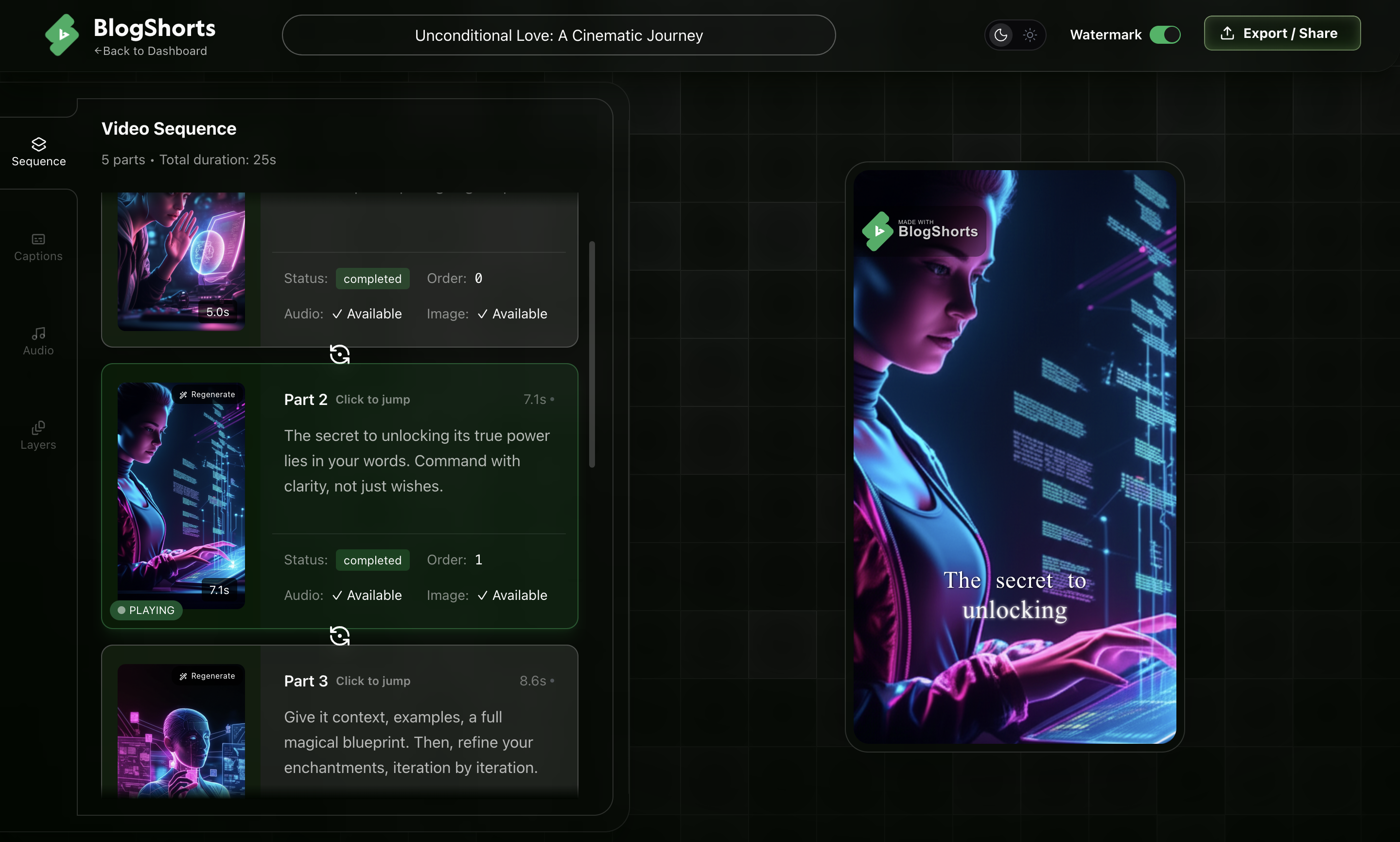Click the caption 'The secret to unlocking' in preview
This screenshot has width=1400, height=842.
pyautogui.click(x=1014, y=595)
